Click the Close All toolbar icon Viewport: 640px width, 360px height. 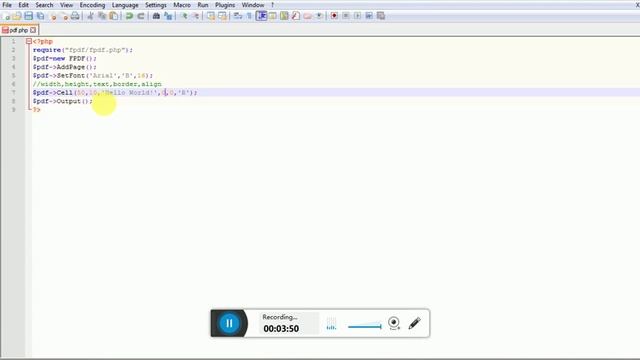[x=64, y=16]
